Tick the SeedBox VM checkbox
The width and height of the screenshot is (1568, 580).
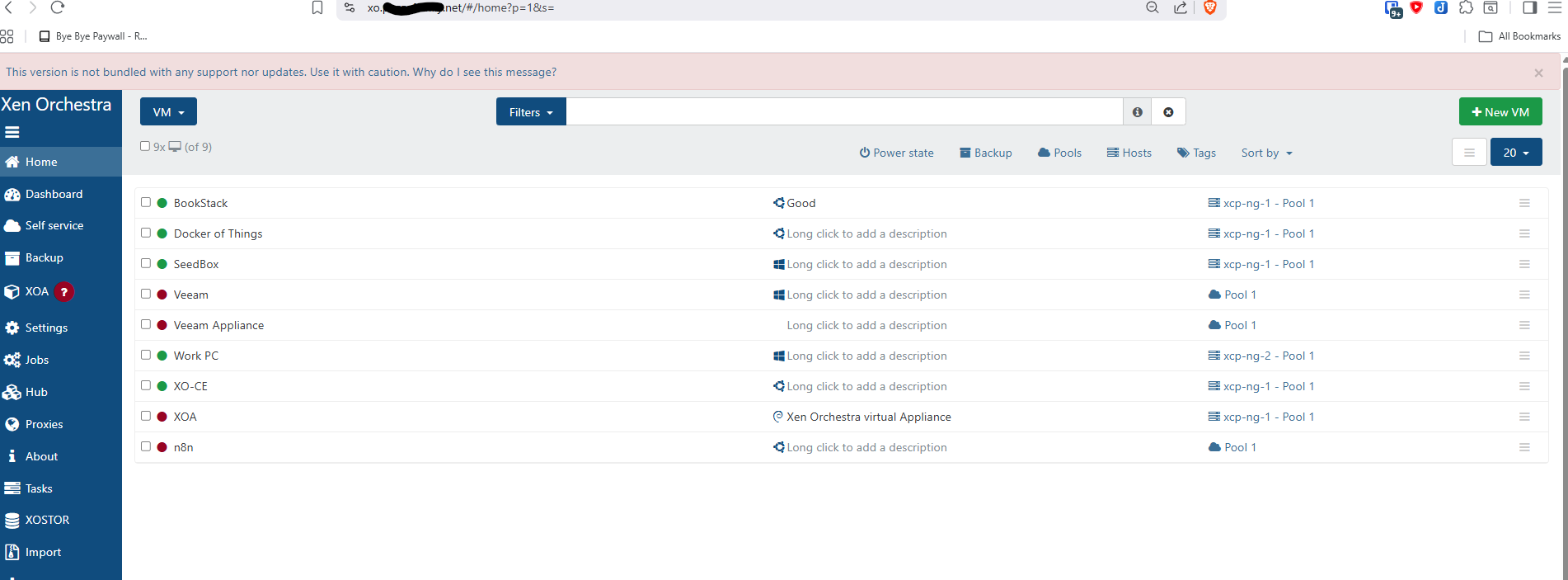pos(146,263)
